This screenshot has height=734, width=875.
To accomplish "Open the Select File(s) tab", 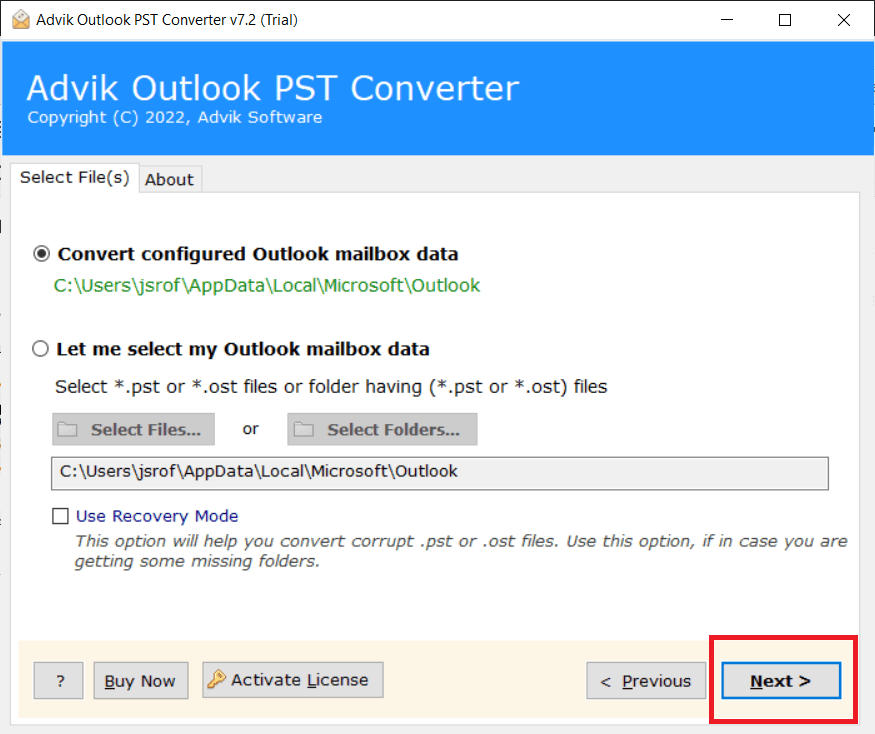I will (x=74, y=177).
